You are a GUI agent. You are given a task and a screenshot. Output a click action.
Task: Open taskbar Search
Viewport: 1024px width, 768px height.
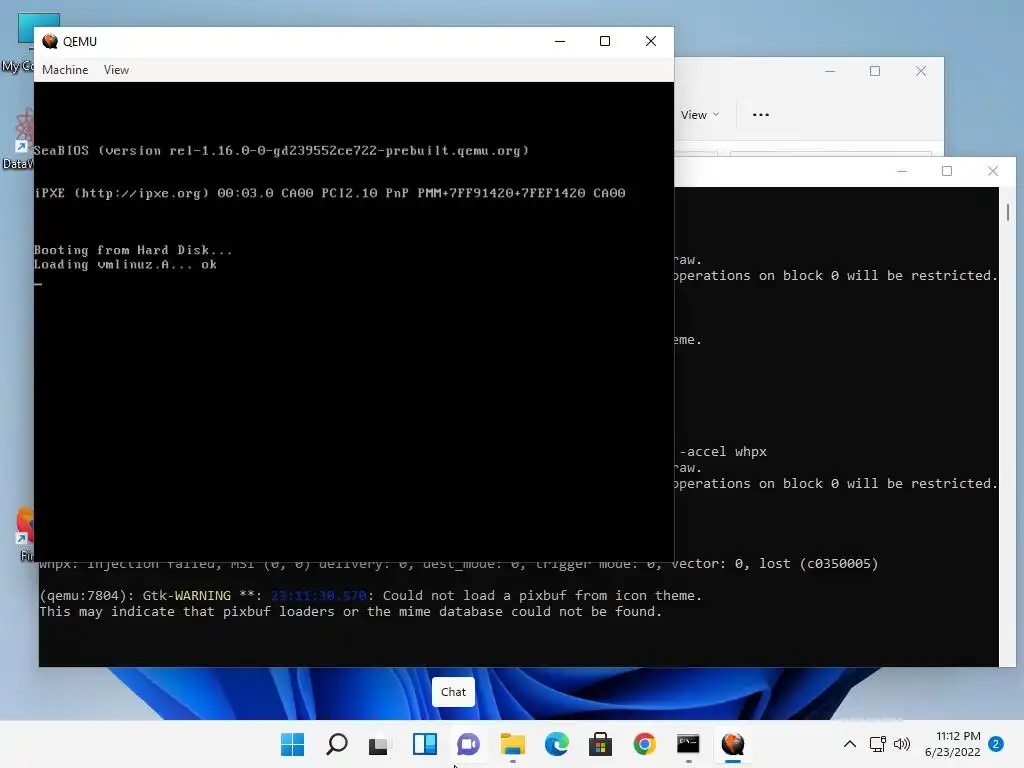(x=336, y=744)
